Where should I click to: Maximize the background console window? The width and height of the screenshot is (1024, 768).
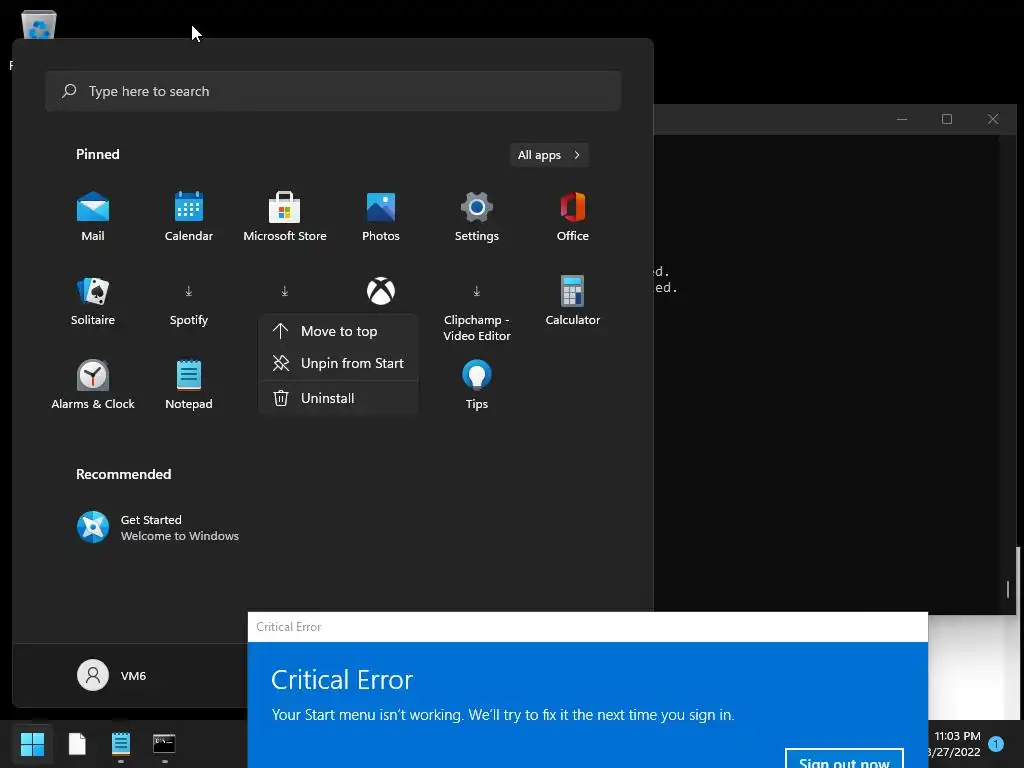tap(947, 119)
